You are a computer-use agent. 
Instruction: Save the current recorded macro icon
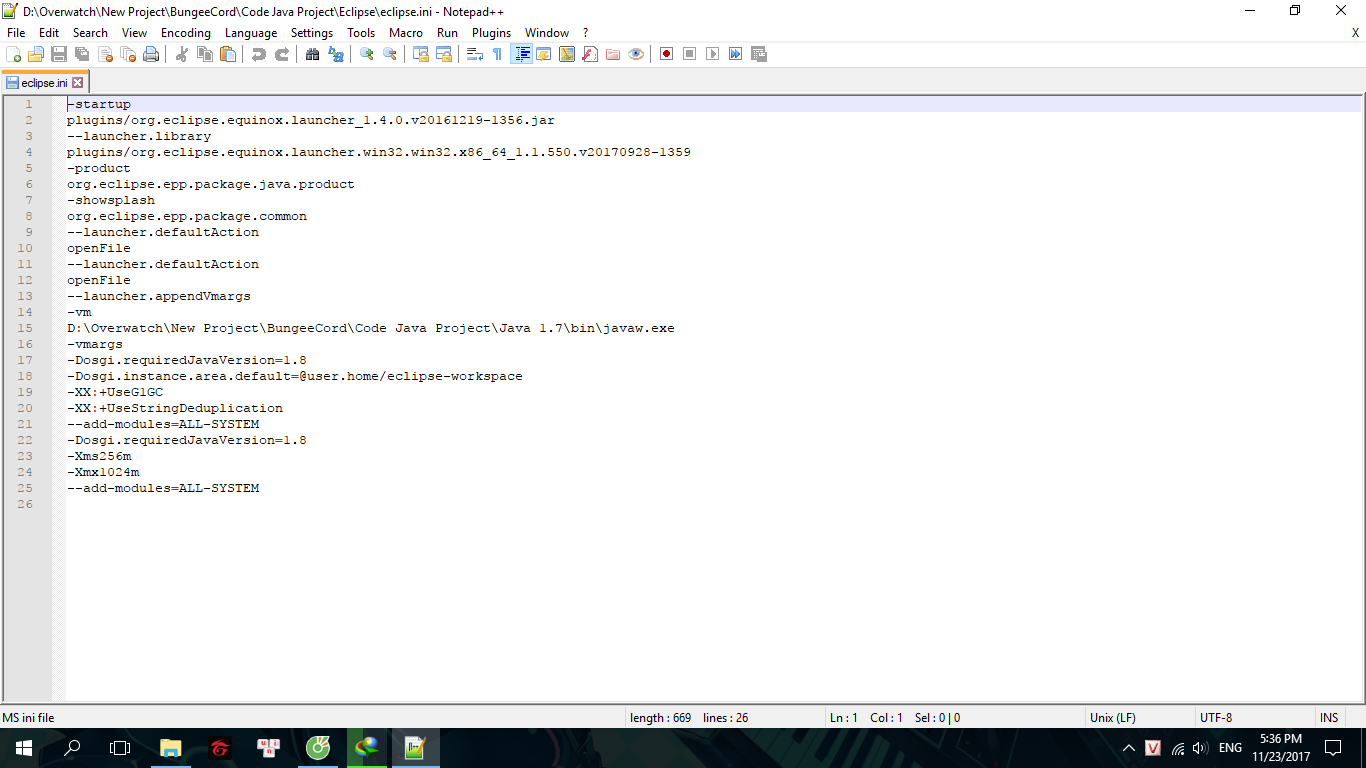click(759, 54)
